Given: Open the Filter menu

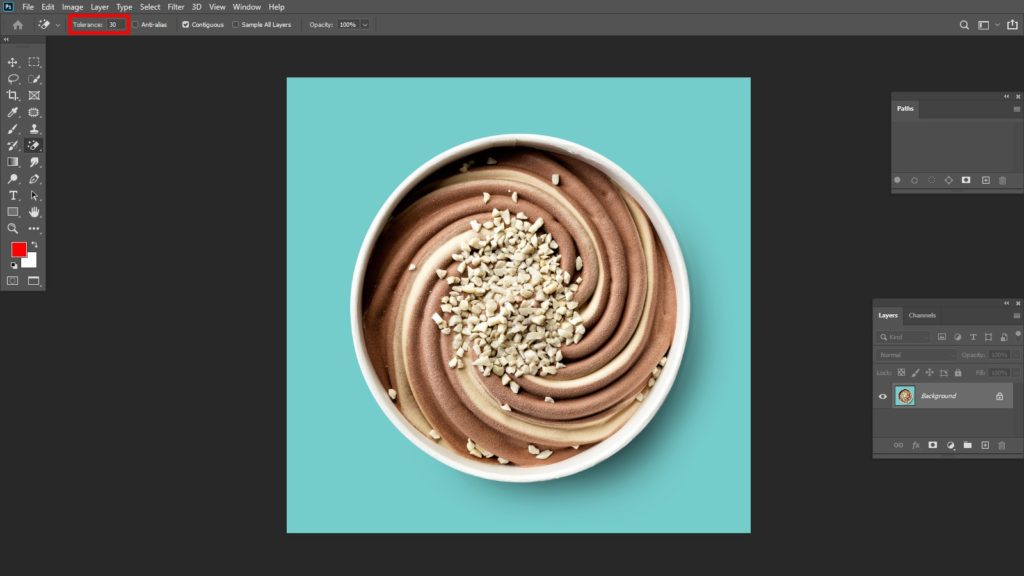Looking at the screenshot, I should (176, 7).
